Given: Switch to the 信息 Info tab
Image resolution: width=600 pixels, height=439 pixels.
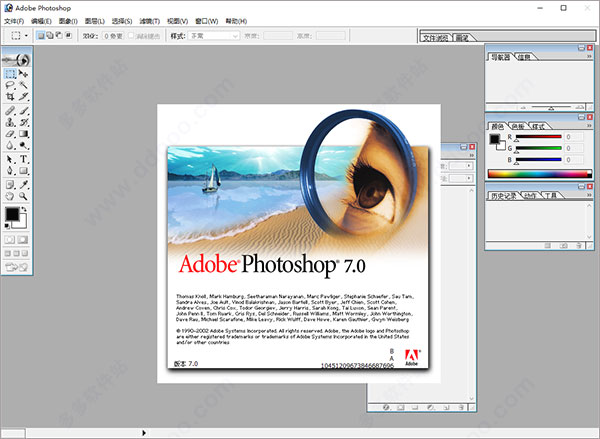Looking at the screenshot, I should coord(525,57).
